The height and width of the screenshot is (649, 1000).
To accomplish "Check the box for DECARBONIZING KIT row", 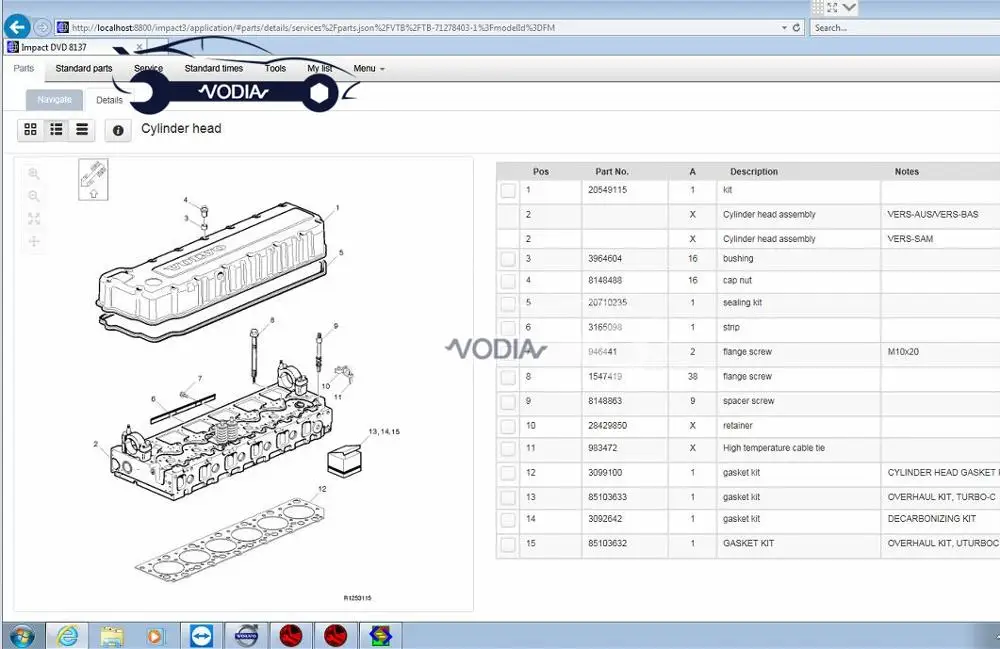I will click(508, 520).
